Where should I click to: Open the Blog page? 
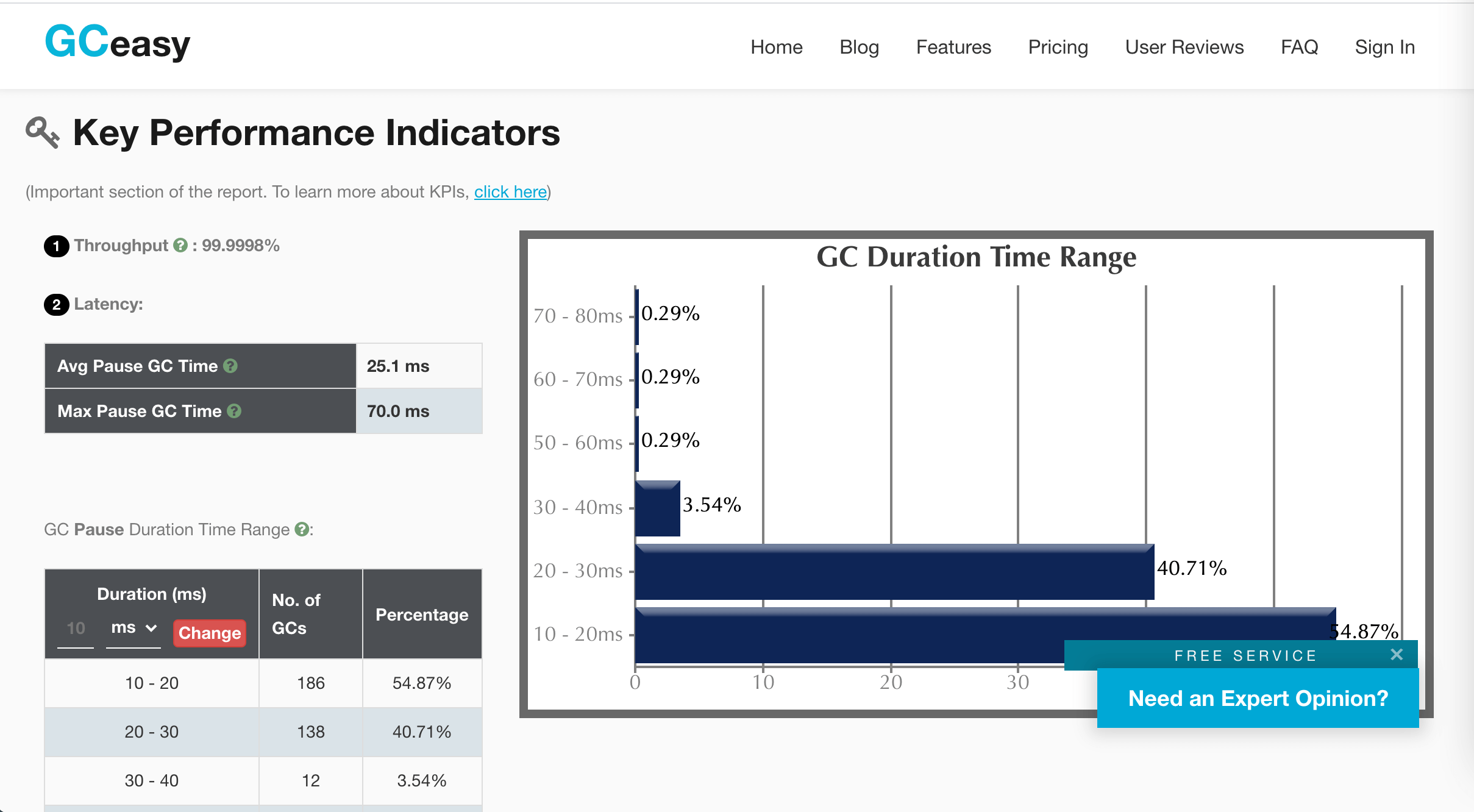pos(859,47)
